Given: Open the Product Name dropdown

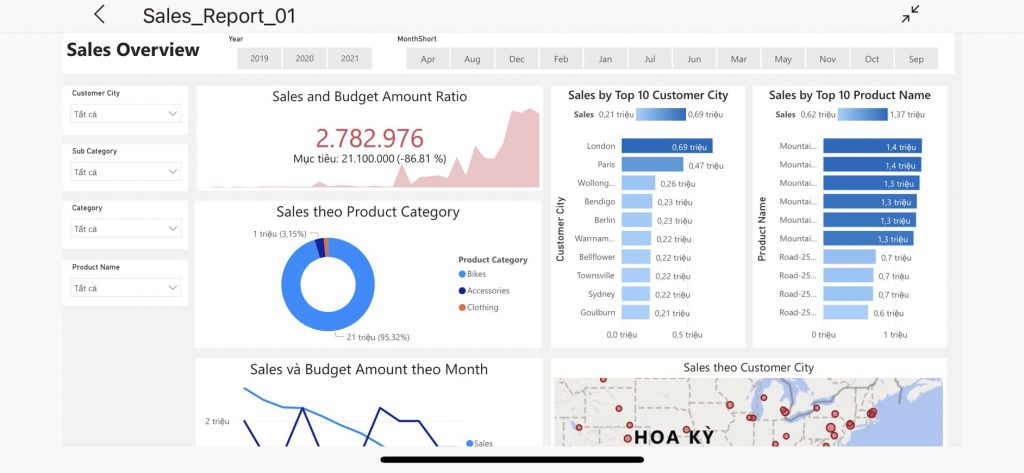Looking at the screenshot, I should pyautogui.click(x=125, y=288).
